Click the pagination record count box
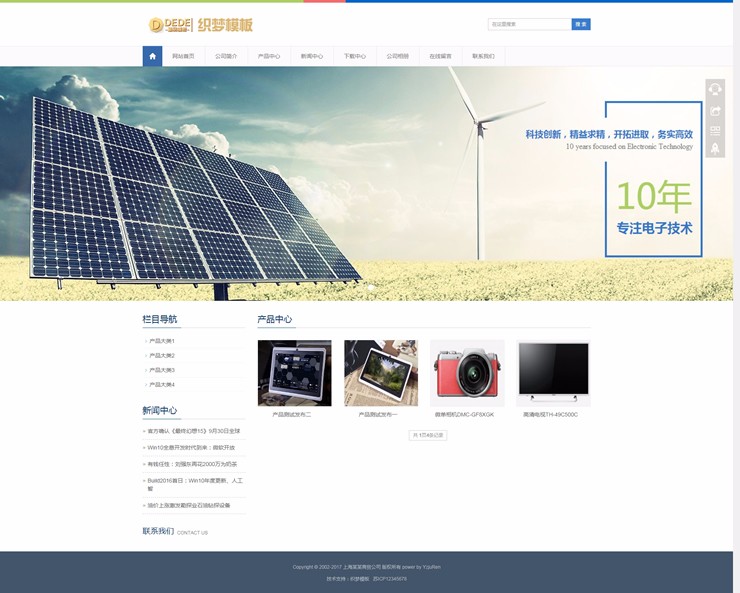The height and width of the screenshot is (593, 740). pyautogui.click(x=428, y=435)
